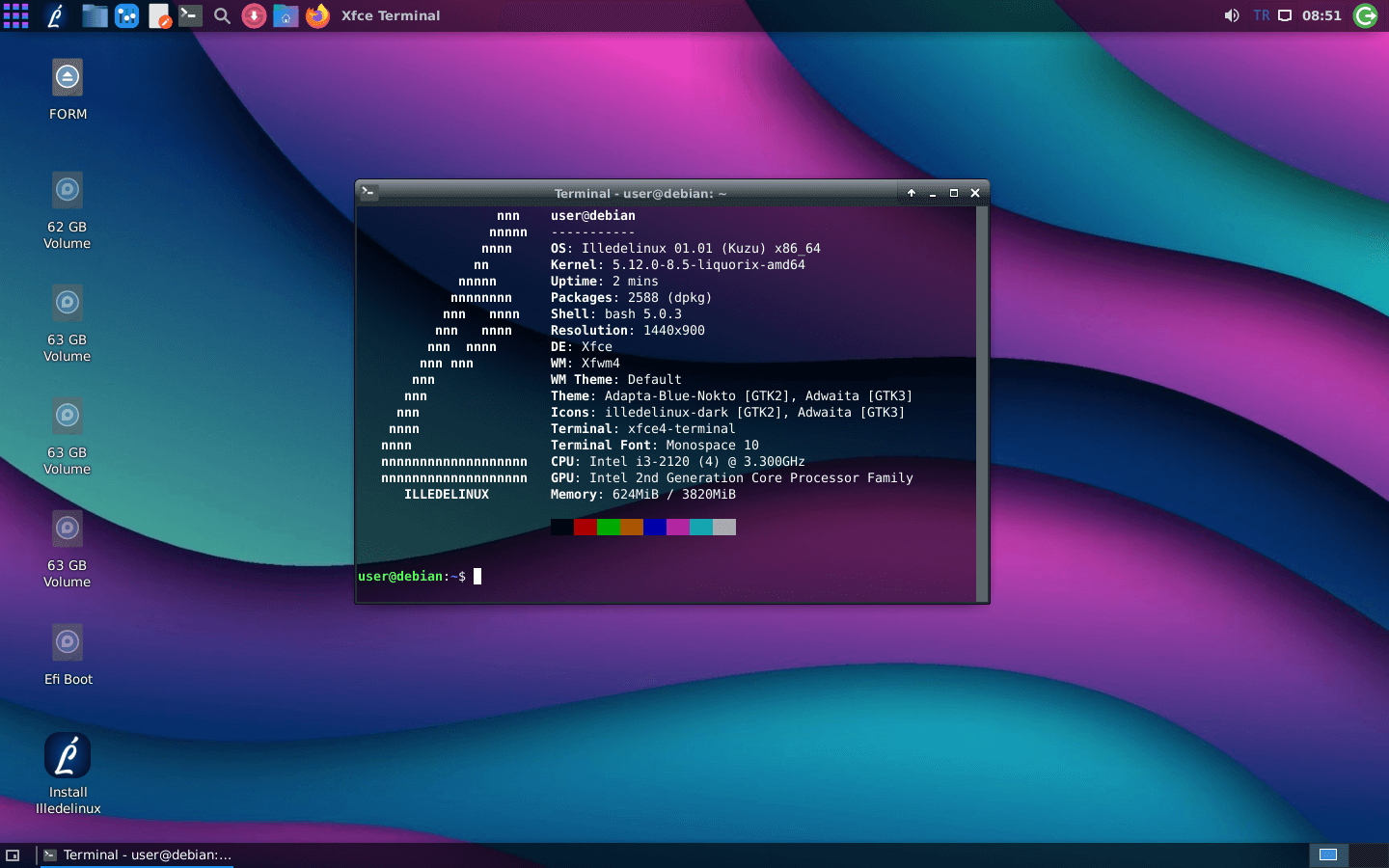Click the terminal taskbar button

[137, 854]
